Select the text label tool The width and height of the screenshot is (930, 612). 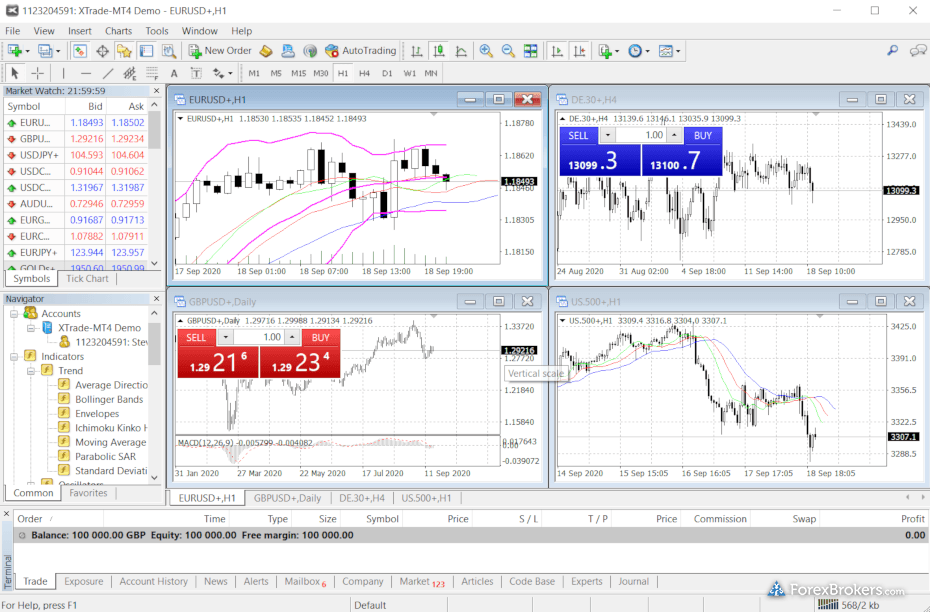pyautogui.click(x=196, y=73)
